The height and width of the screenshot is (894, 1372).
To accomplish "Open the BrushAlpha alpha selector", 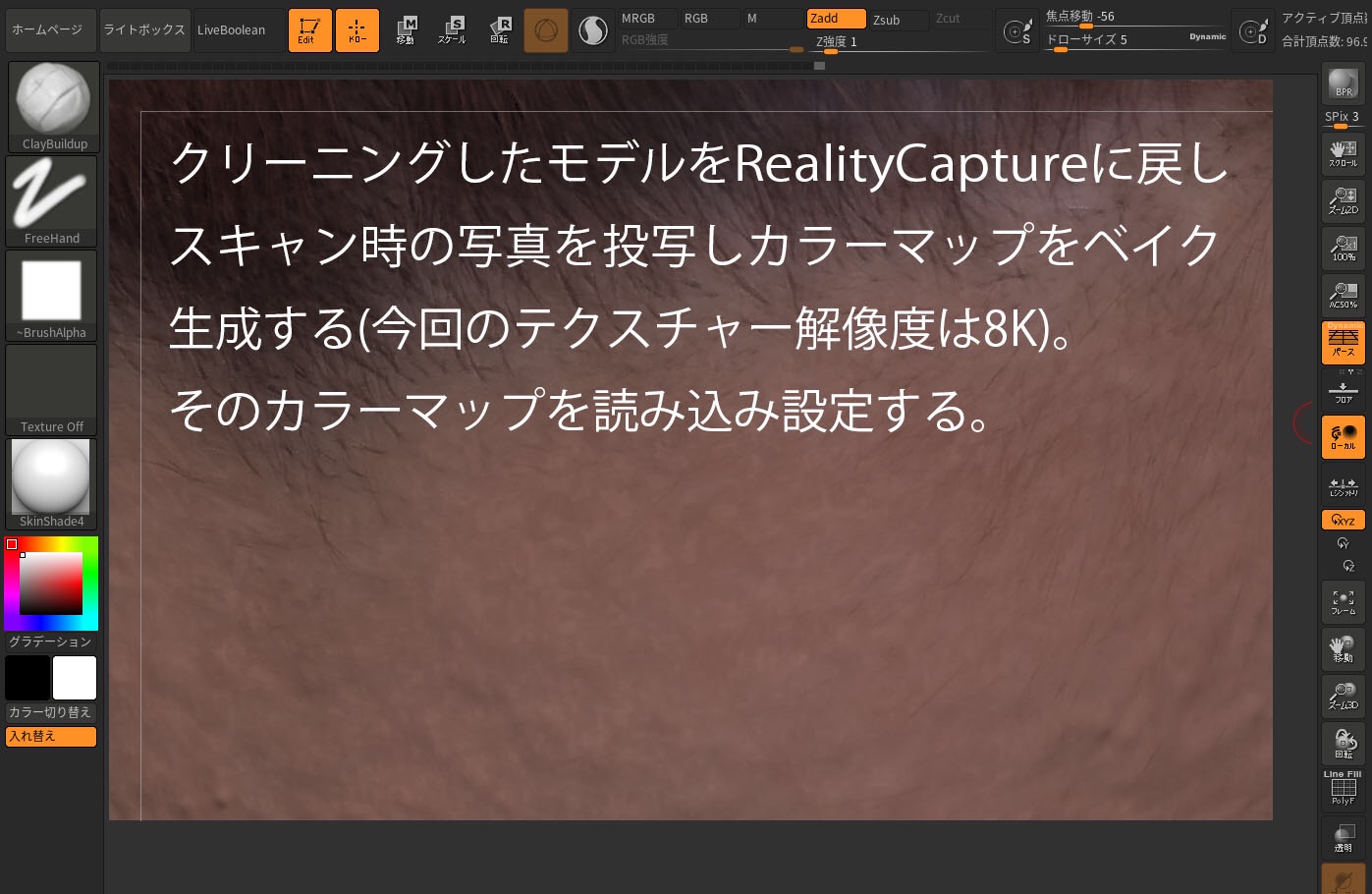I will 51,295.
